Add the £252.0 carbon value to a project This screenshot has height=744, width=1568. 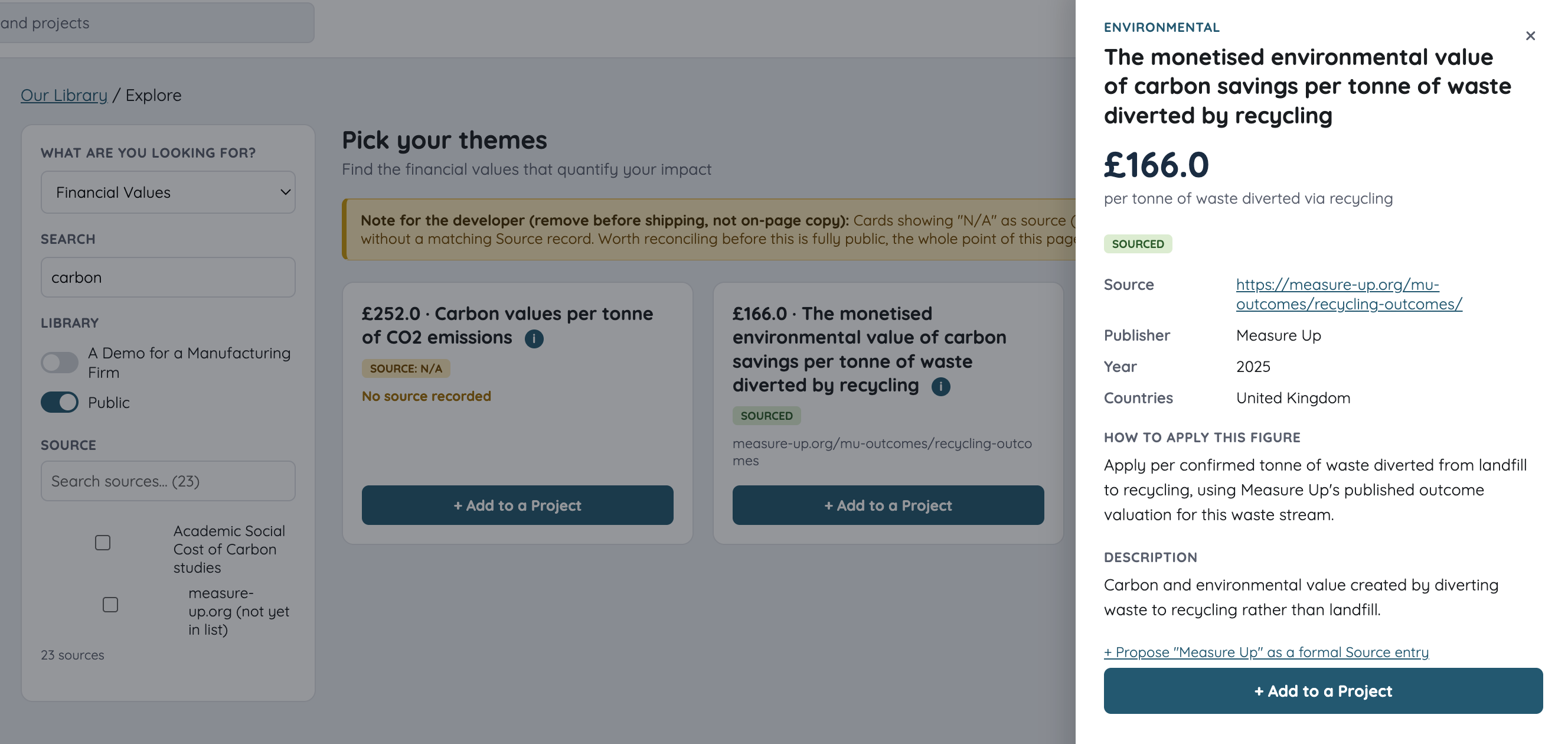point(517,505)
